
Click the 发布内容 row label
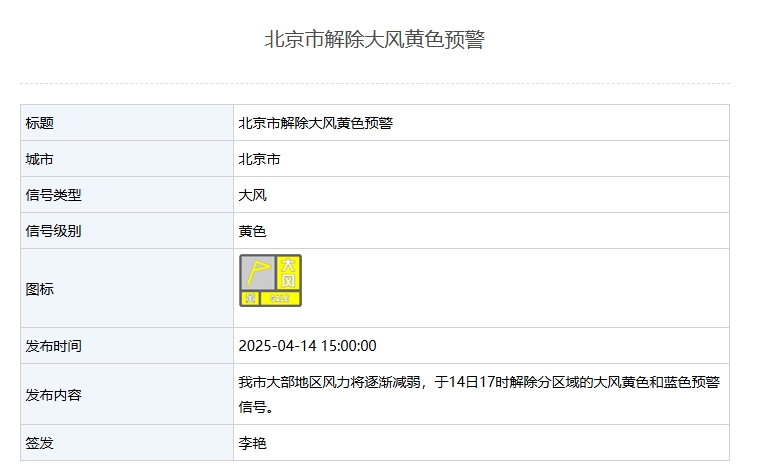54,395
